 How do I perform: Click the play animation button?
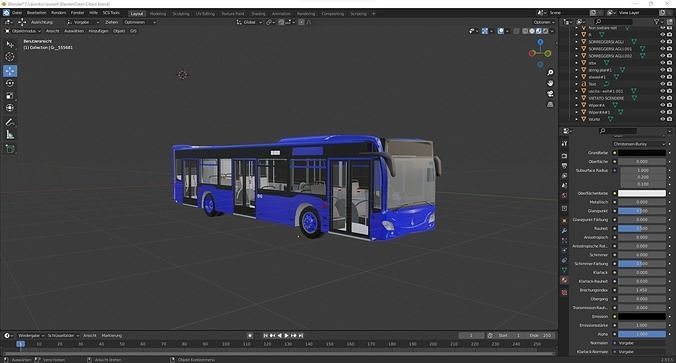[286, 335]
